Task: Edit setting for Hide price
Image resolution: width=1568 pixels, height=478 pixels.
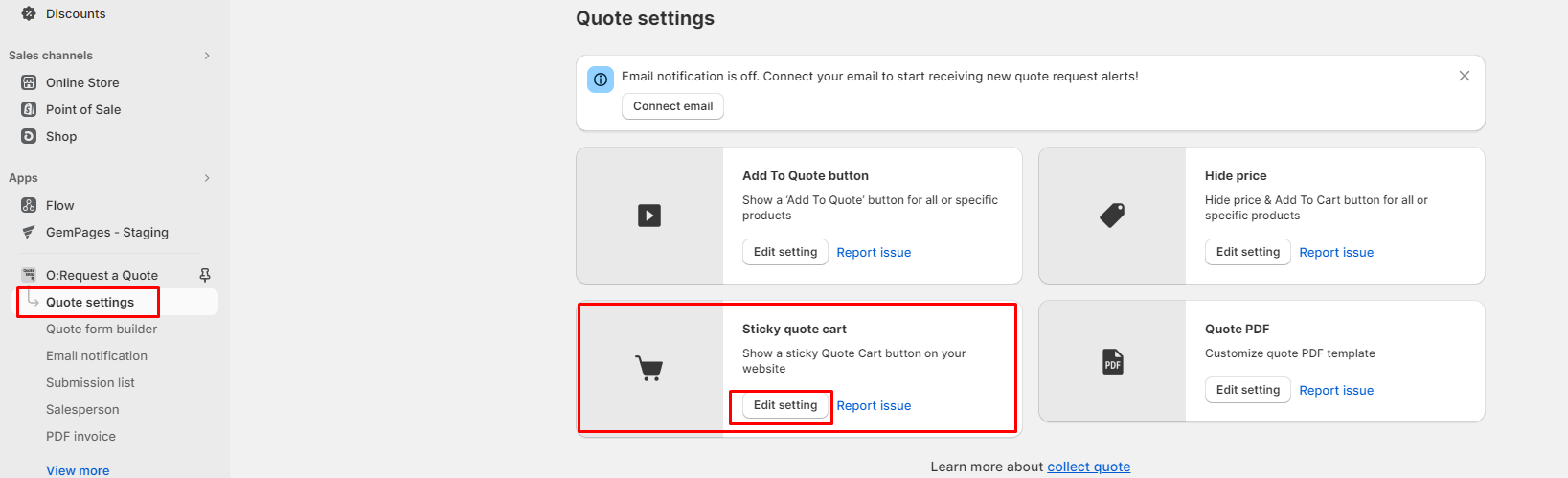Action: pyautogui.click(x=1248, y=252)
